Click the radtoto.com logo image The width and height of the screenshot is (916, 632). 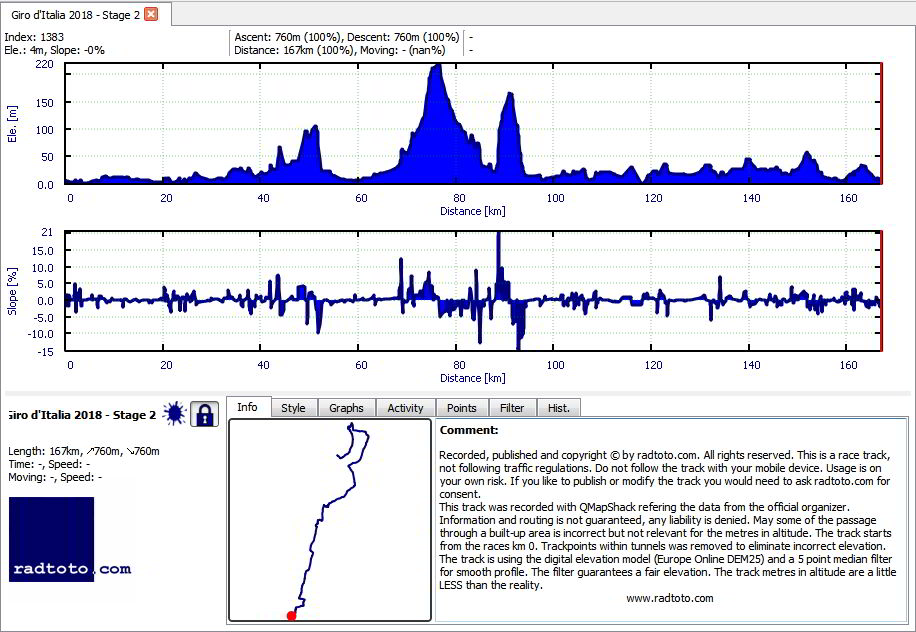[70, 539]
